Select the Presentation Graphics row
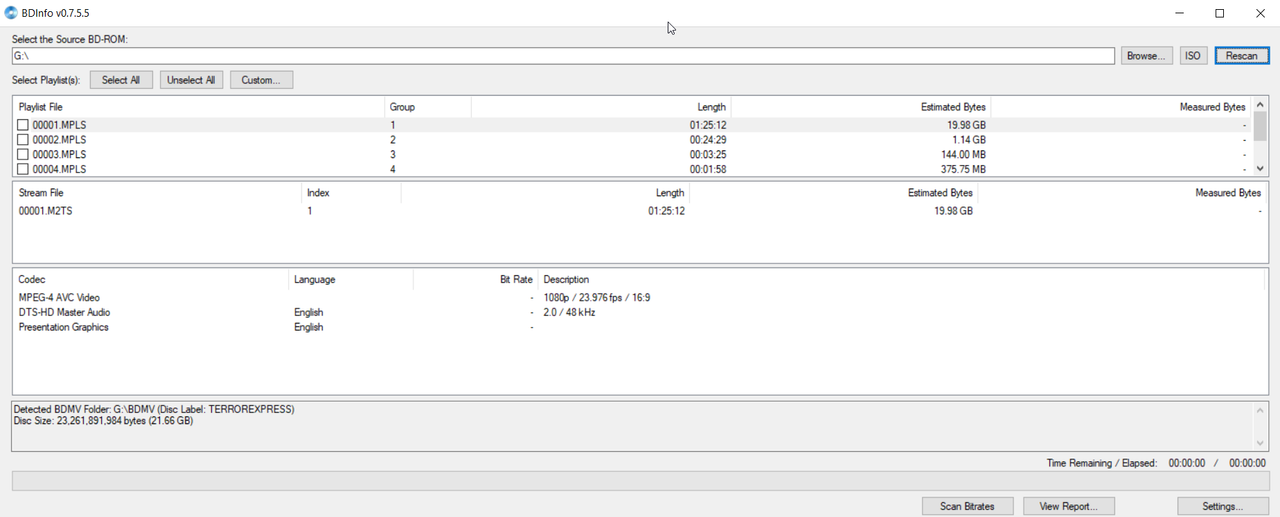 click(640, 327)
